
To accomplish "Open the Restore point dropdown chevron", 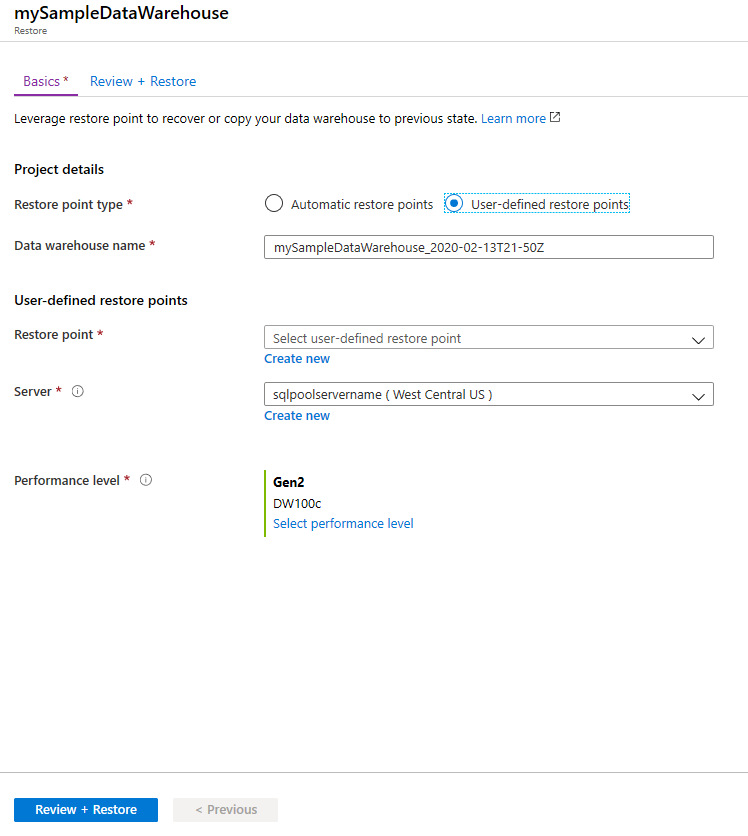I will [x=698, y=337].
